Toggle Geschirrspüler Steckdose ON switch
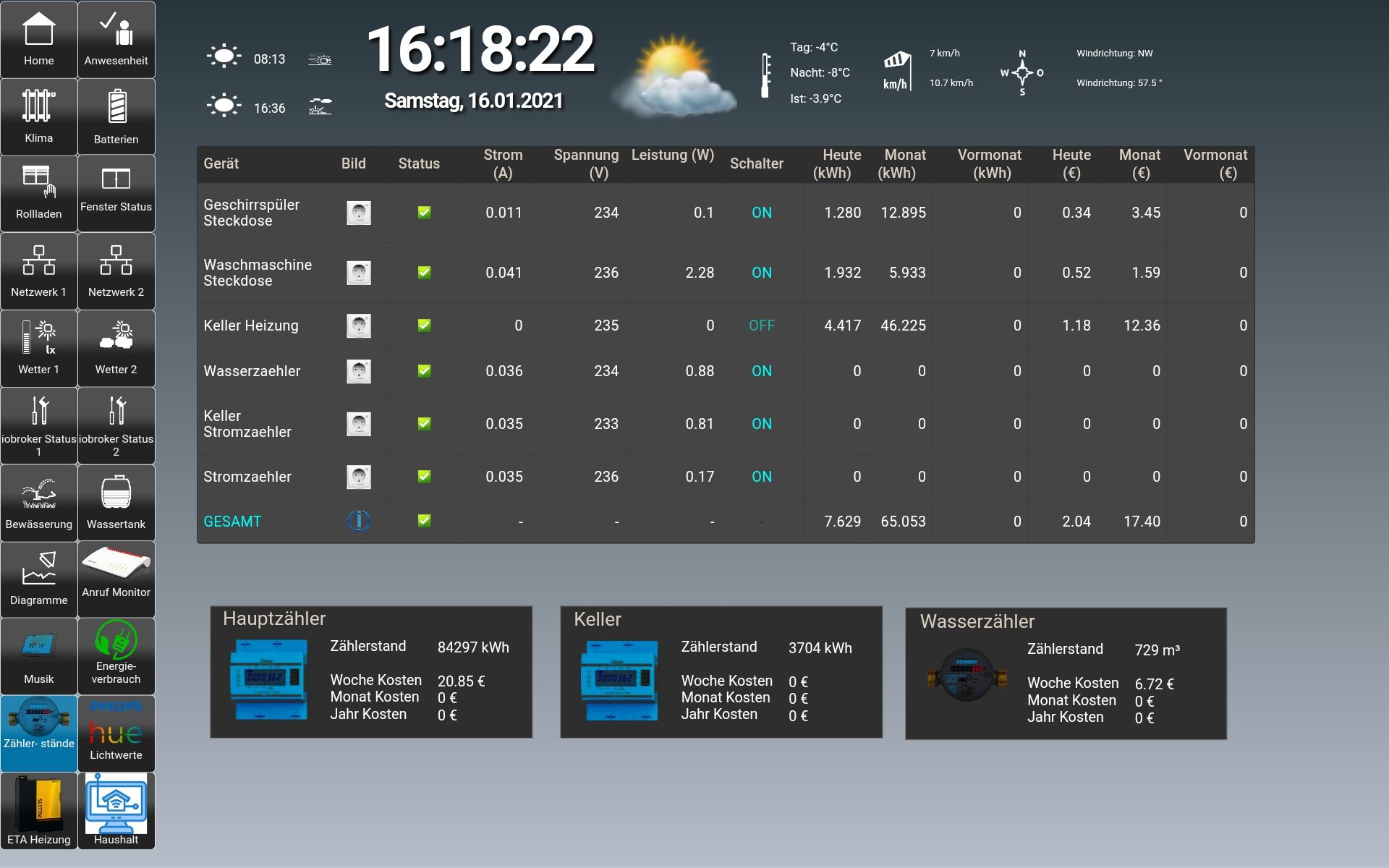 [761, 213]
